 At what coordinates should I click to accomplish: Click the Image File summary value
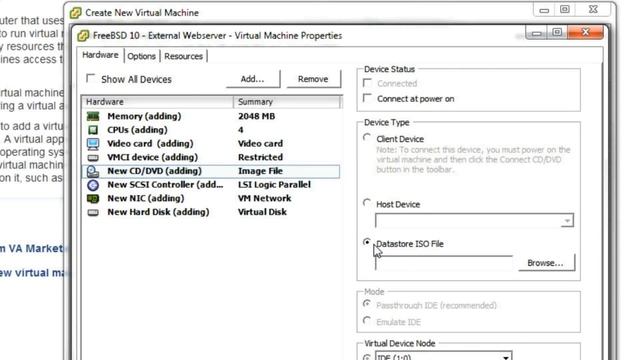tap(260, 171)
